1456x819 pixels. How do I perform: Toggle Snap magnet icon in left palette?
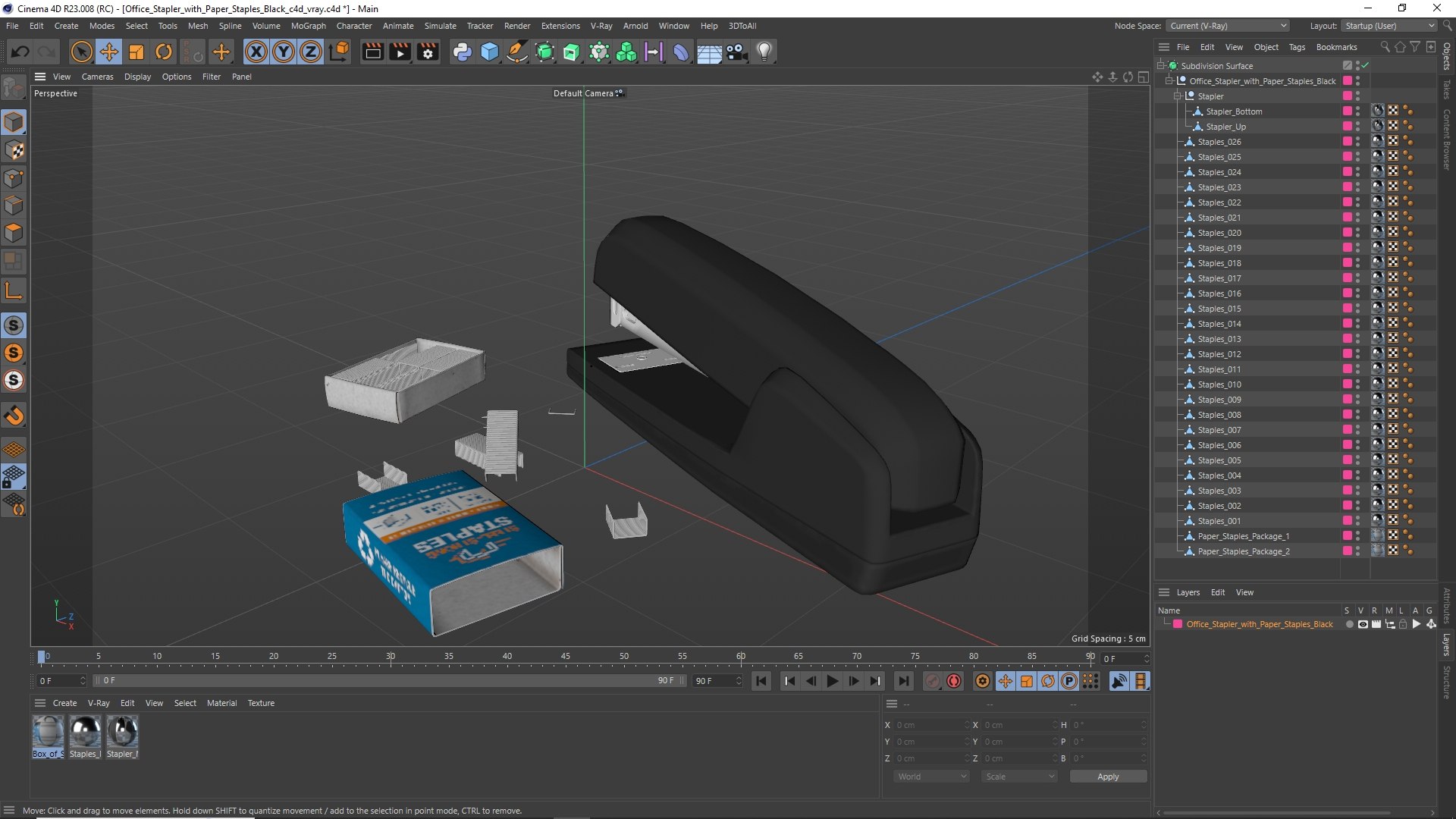[x=14, y=415]
